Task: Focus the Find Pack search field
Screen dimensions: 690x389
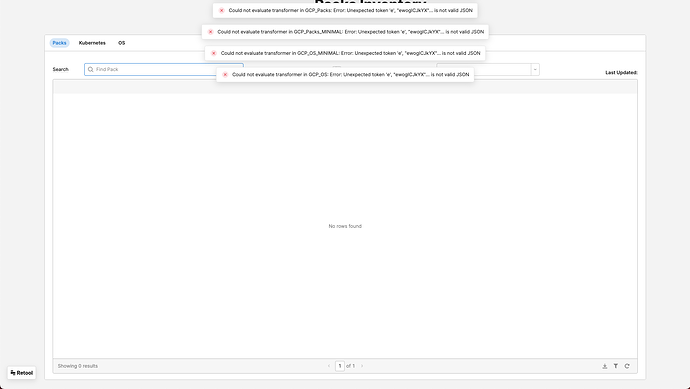Action: [x=164, y=70]
